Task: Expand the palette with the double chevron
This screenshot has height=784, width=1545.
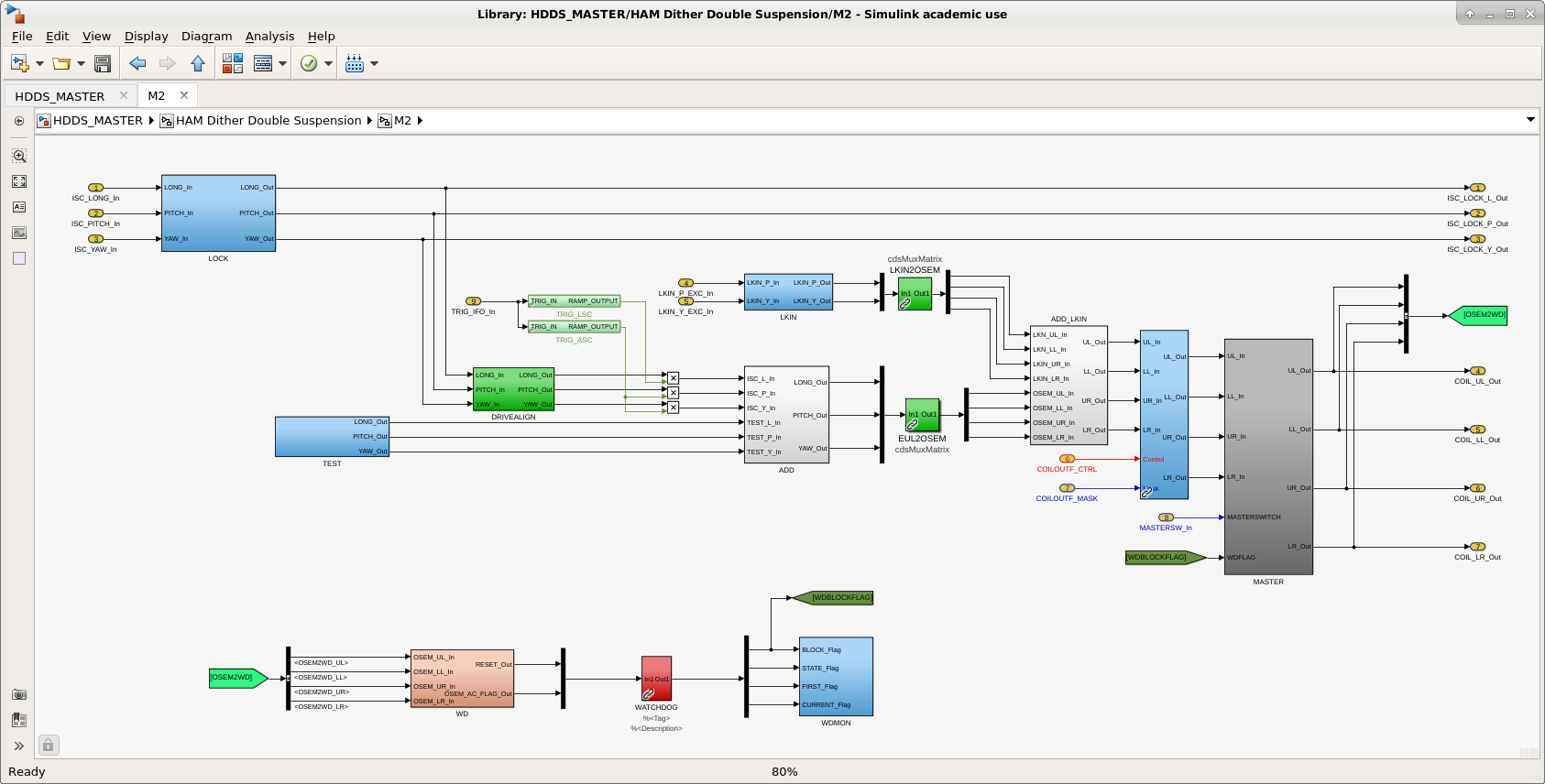Action: (x=19, y=746)
